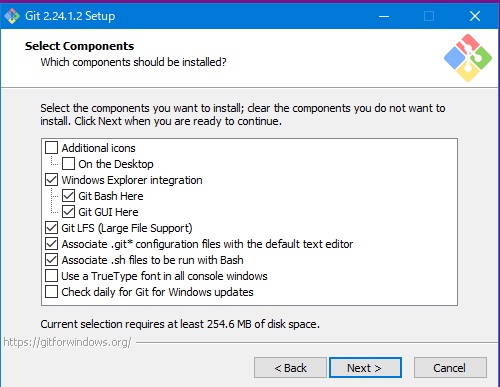500x387 pixels.
Task: Enable daily Git for Windows update check
Action: tap(51, 292)
